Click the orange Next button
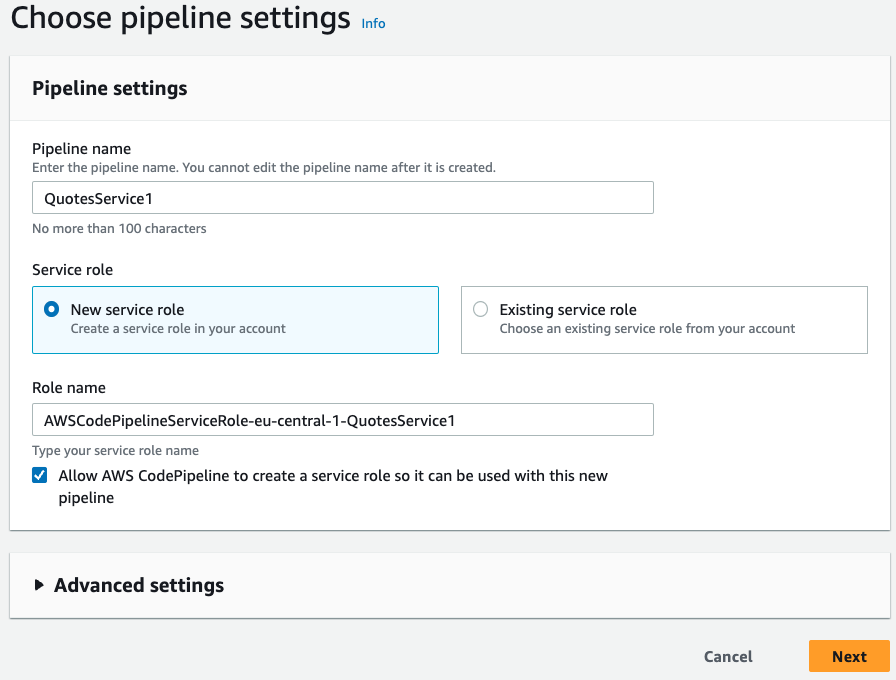The width and height of the screenshot is (896, 680). click(849, 657)
